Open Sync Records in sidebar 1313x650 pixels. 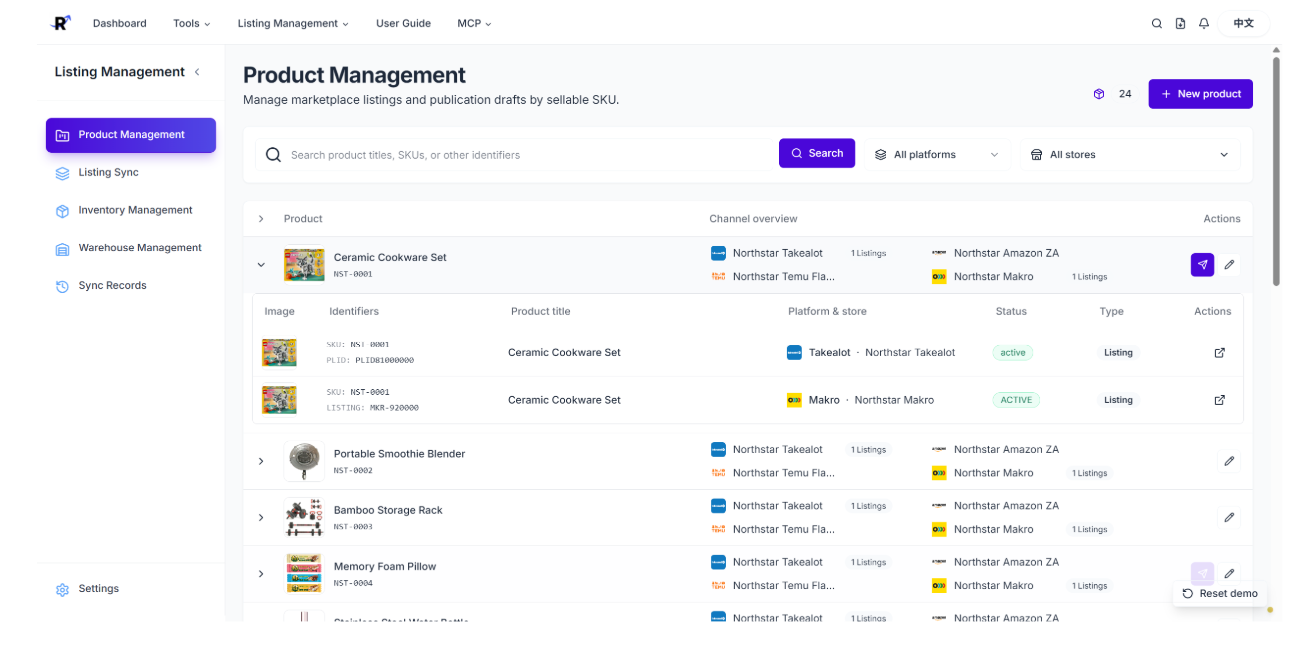pyautogui.click(x=131, y=286)
